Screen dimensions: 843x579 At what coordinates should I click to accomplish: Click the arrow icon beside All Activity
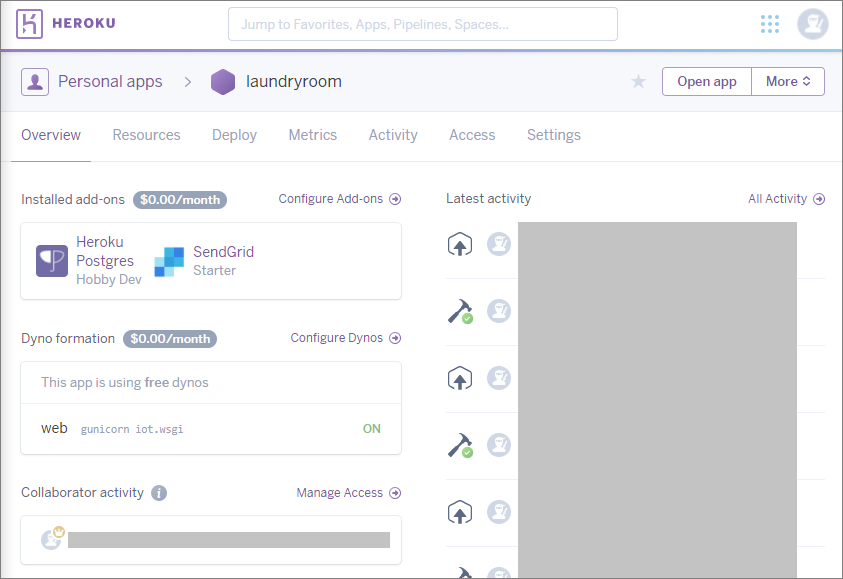[819, 199]
